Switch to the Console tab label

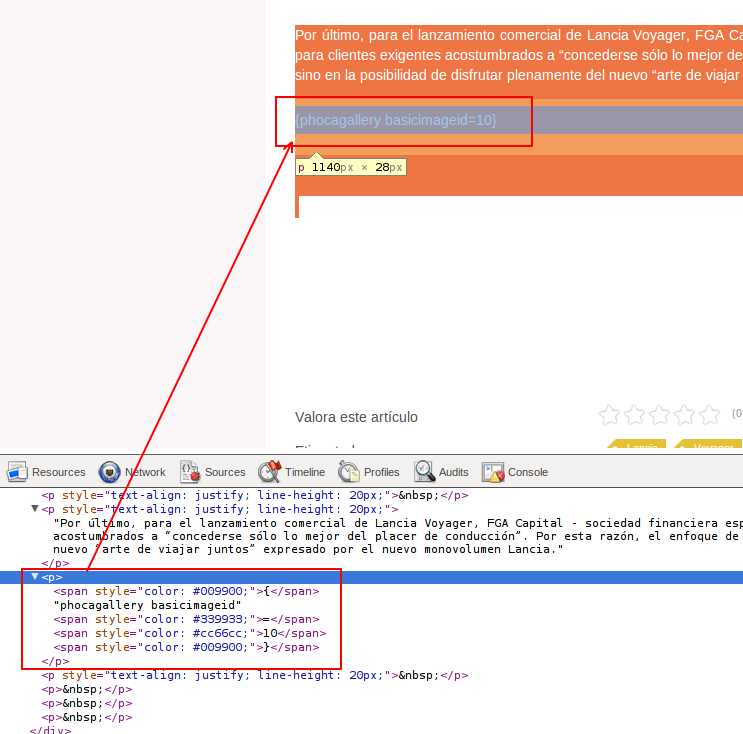[528, 472]
